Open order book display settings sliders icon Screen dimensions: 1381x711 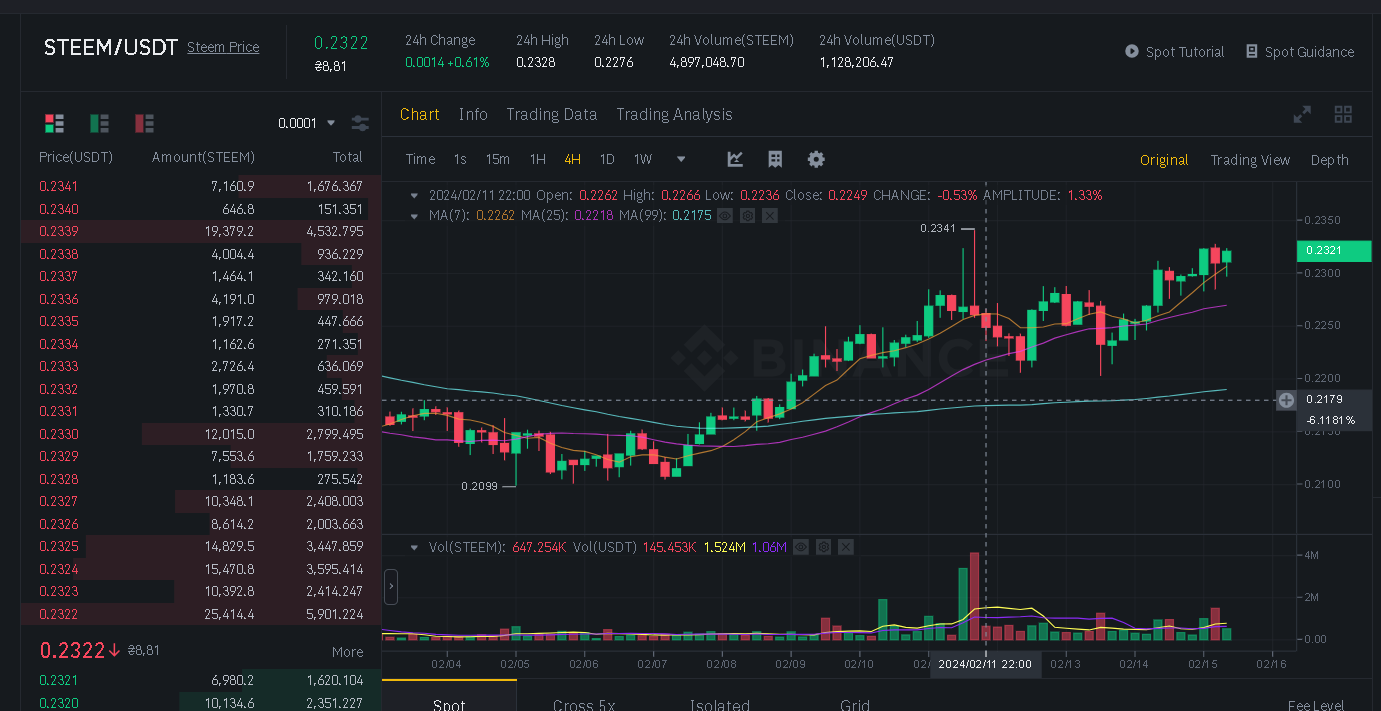pyautogui.click(x=360, y=123)
